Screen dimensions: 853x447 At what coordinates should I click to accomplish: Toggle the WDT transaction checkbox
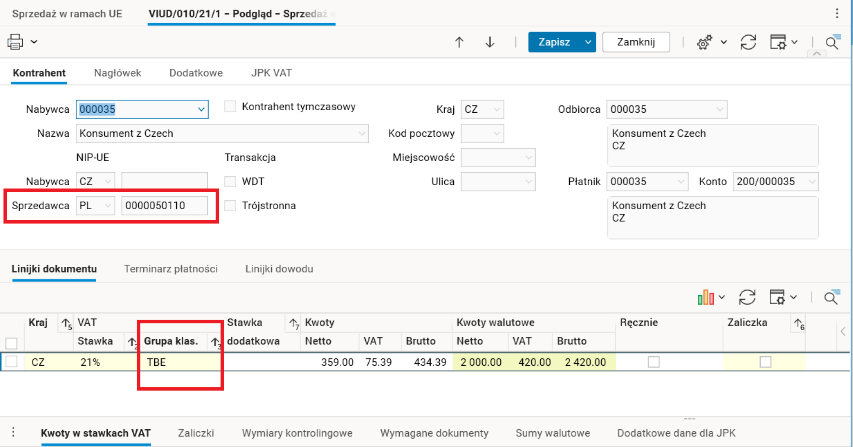tap(231, 182)
